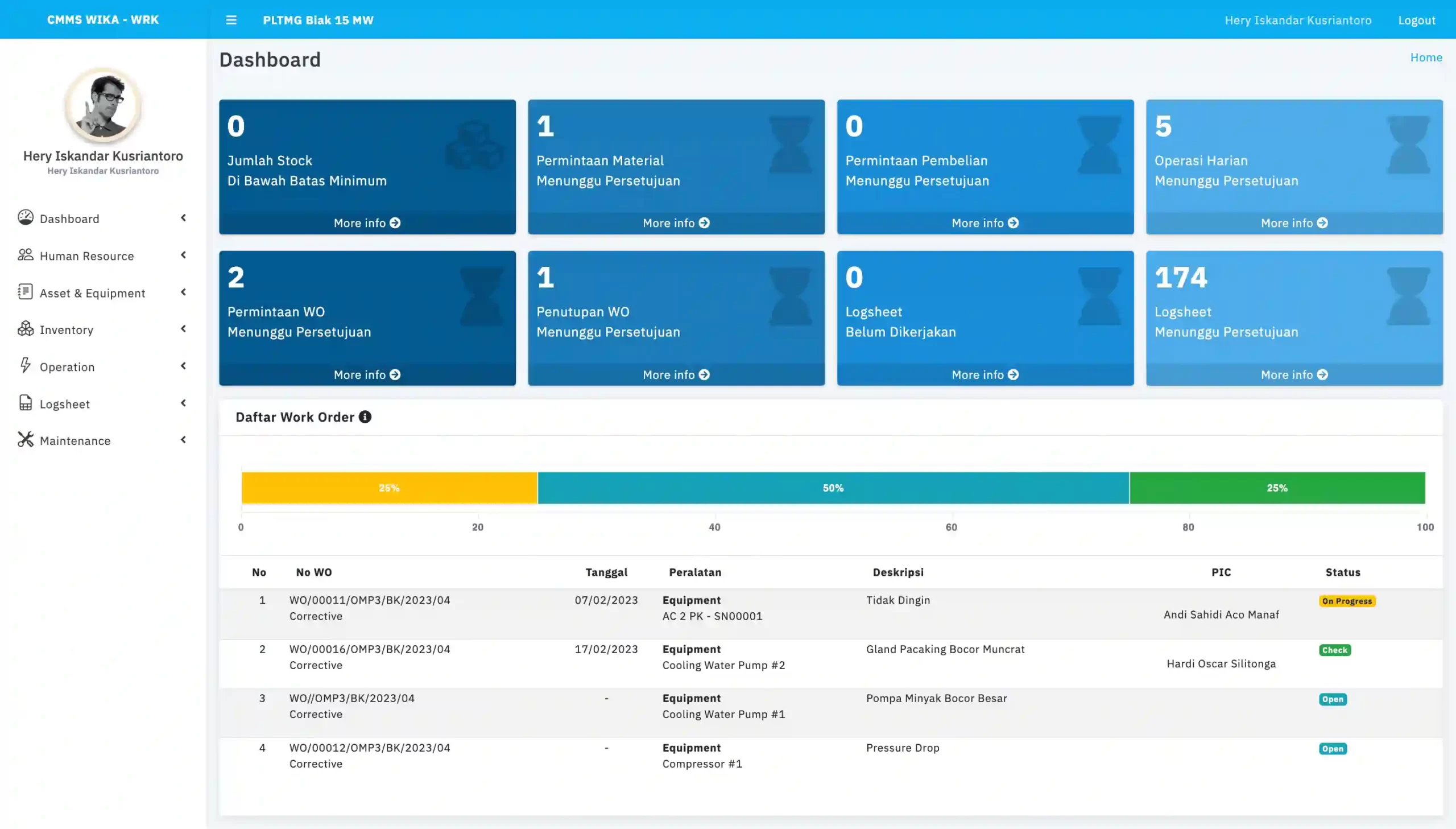
Task: Click Open badge for Pompa Minyak Bocor Besar
Action: (x=1333, y=699)
